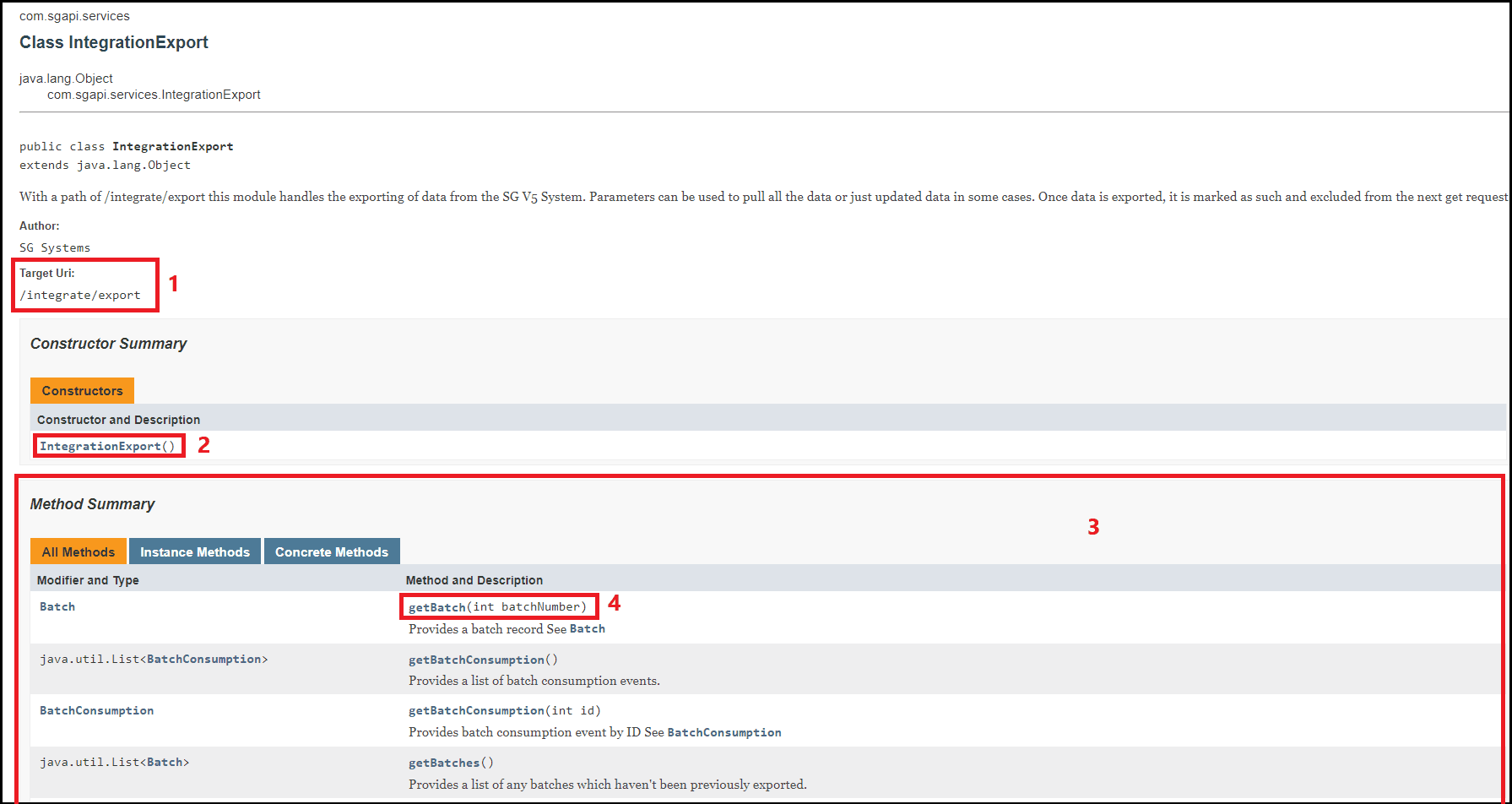This screenshot has width=1512, height=804.
Task: Click the 'Method Summary' section heading
Action: point(92,504)
